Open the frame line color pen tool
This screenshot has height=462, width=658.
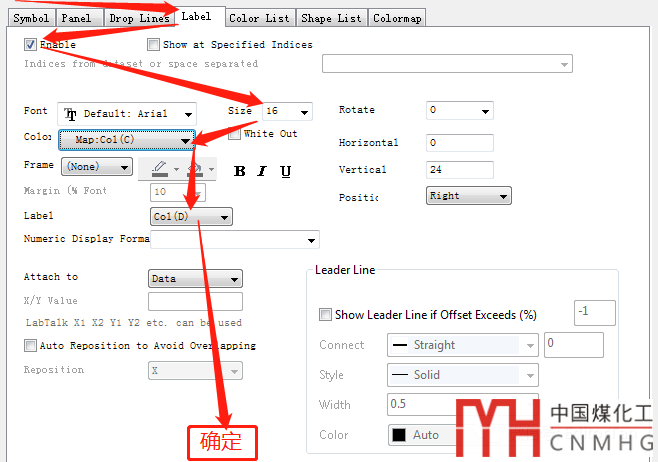tap(160, 168)
